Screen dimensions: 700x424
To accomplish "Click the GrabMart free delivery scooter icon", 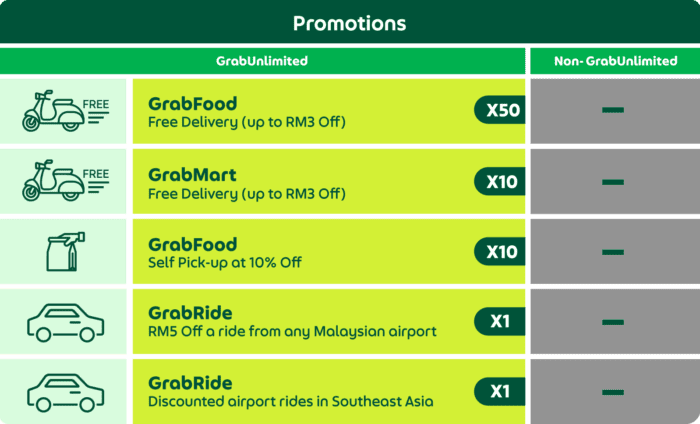I will pos(66,180).
